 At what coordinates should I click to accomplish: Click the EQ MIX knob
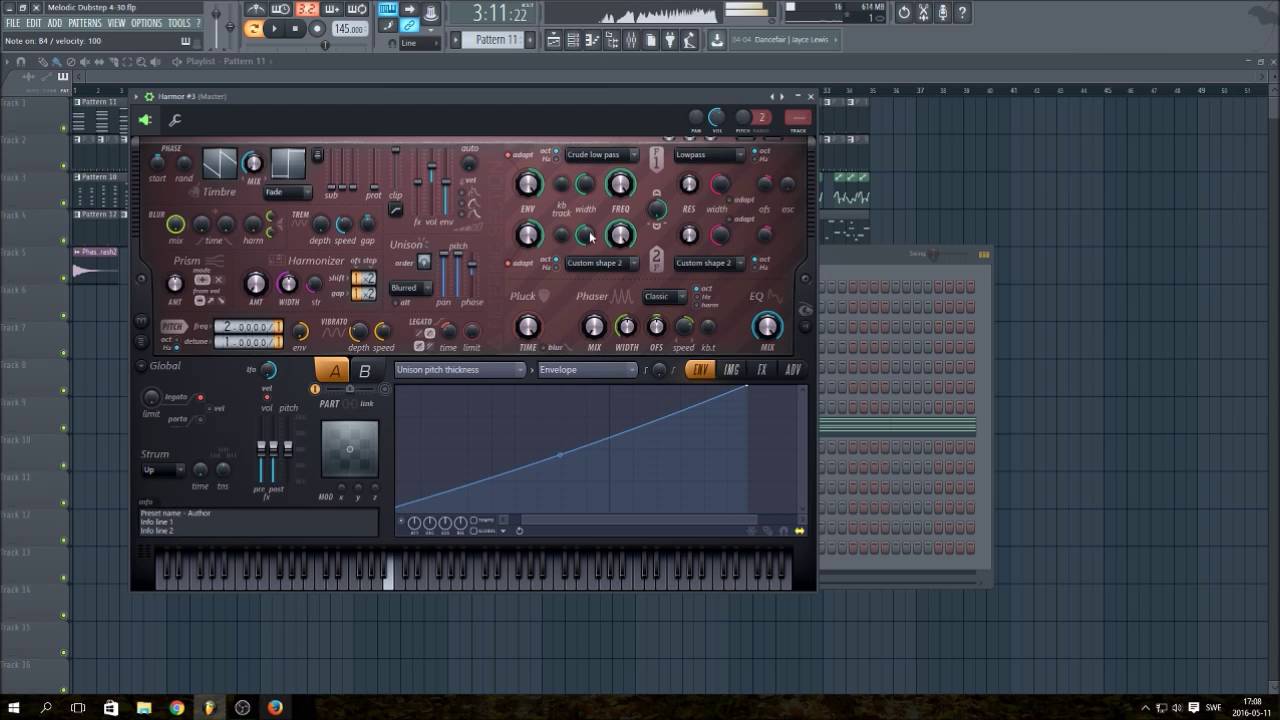pyautogui.click(x=767, y=325)
